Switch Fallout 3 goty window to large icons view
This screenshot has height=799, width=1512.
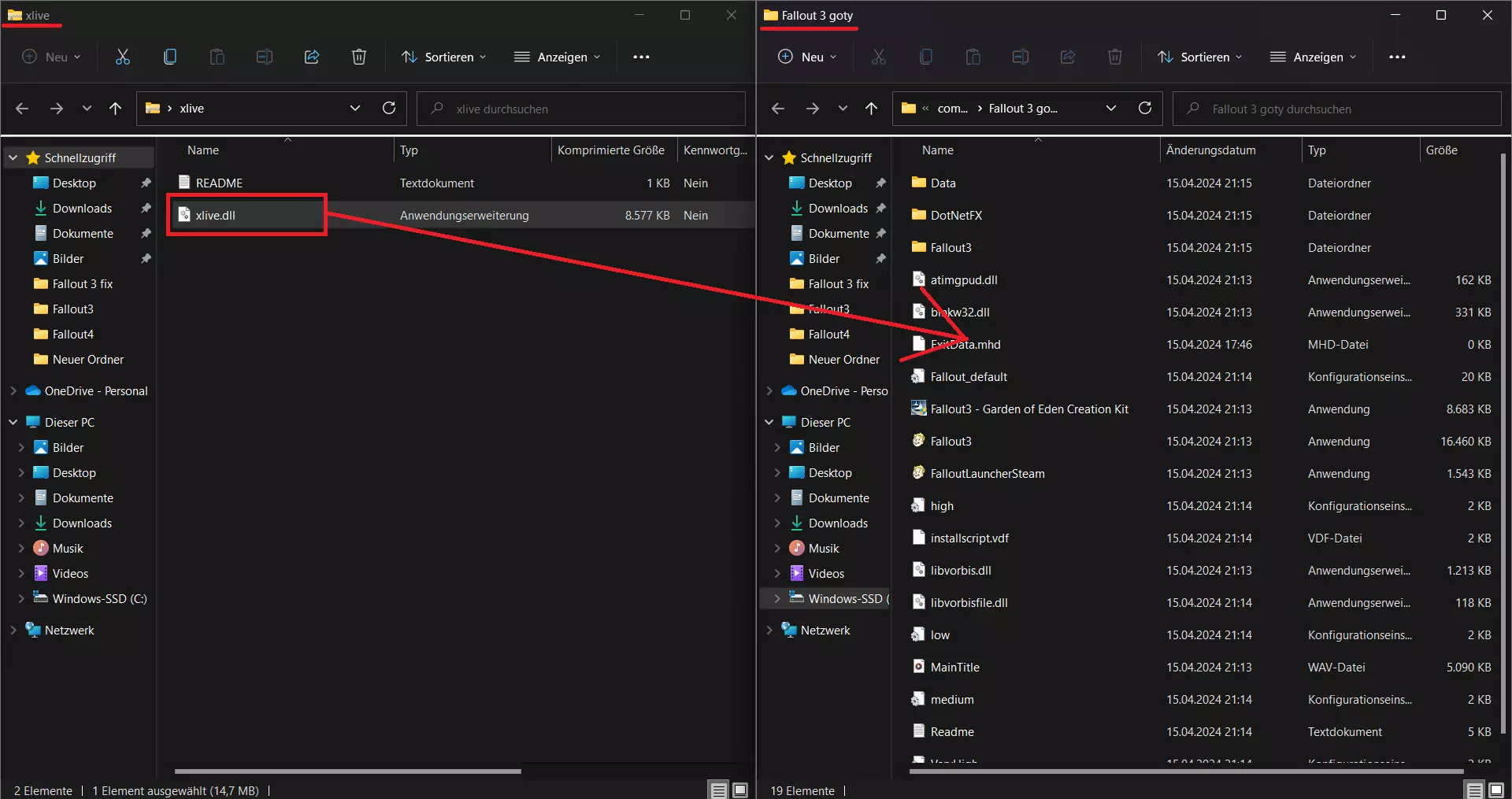(1496, 790)
